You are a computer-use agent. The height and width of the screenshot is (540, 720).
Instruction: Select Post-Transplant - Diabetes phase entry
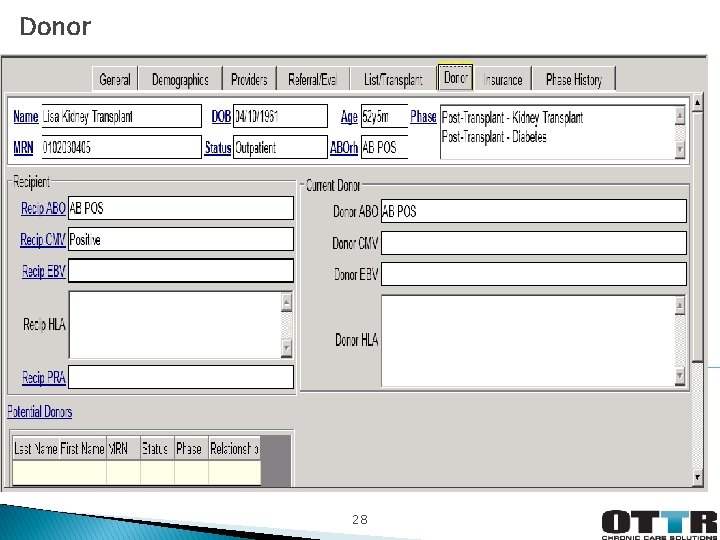pyautogui.click(x=494, y=137)
